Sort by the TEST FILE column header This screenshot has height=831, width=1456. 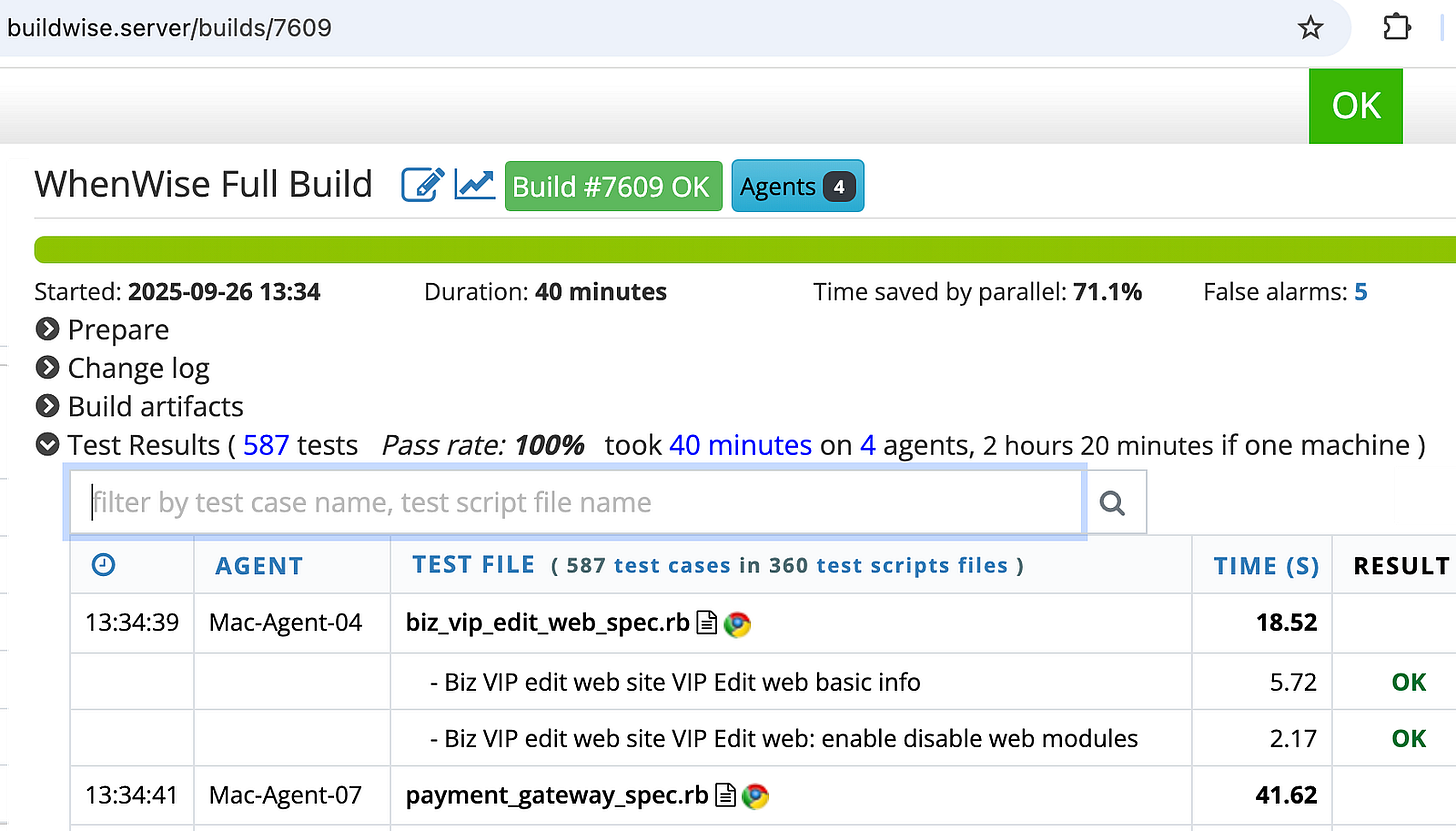coord(474,565)
